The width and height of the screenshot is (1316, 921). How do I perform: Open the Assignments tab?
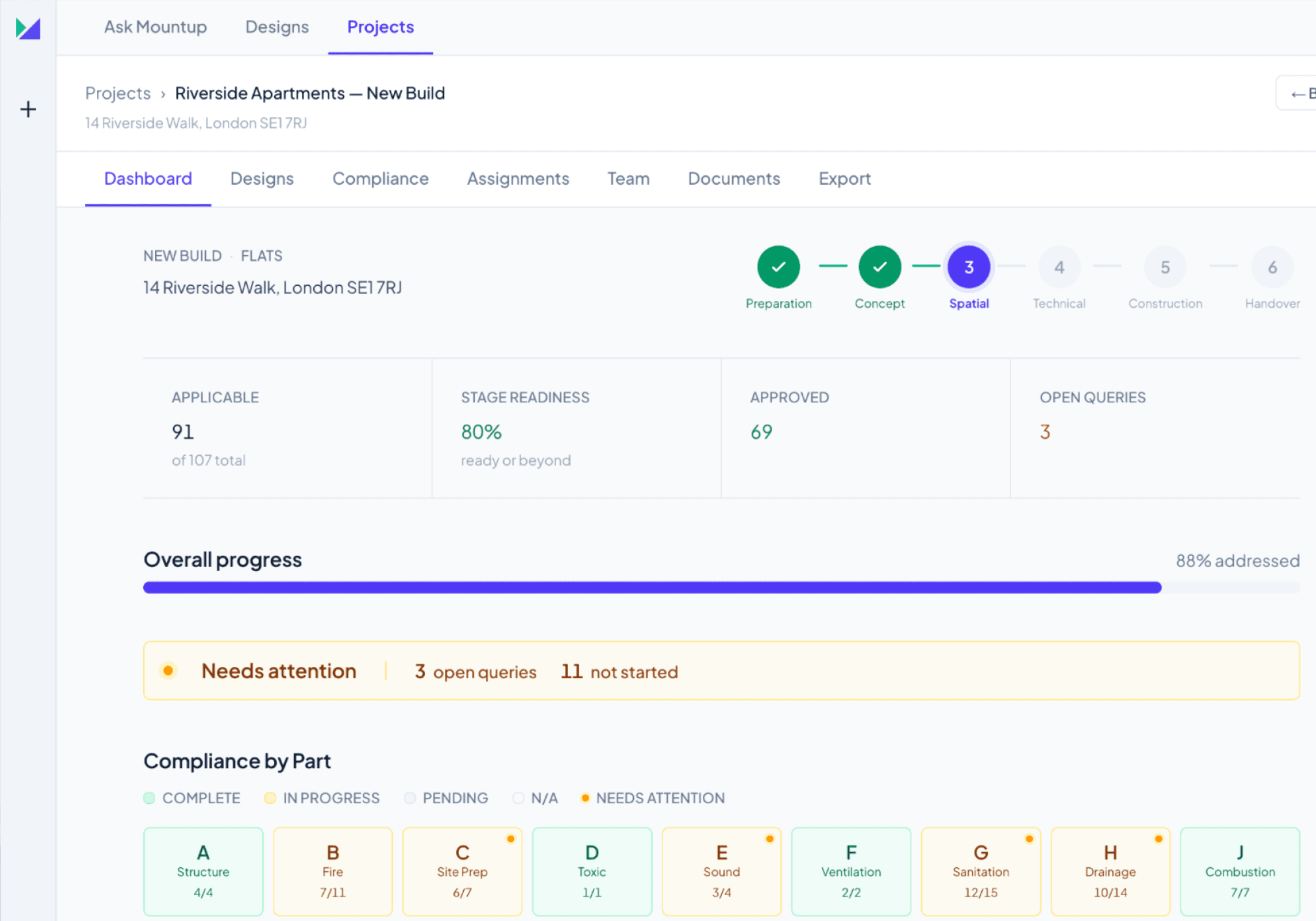[x=518, y=179]
